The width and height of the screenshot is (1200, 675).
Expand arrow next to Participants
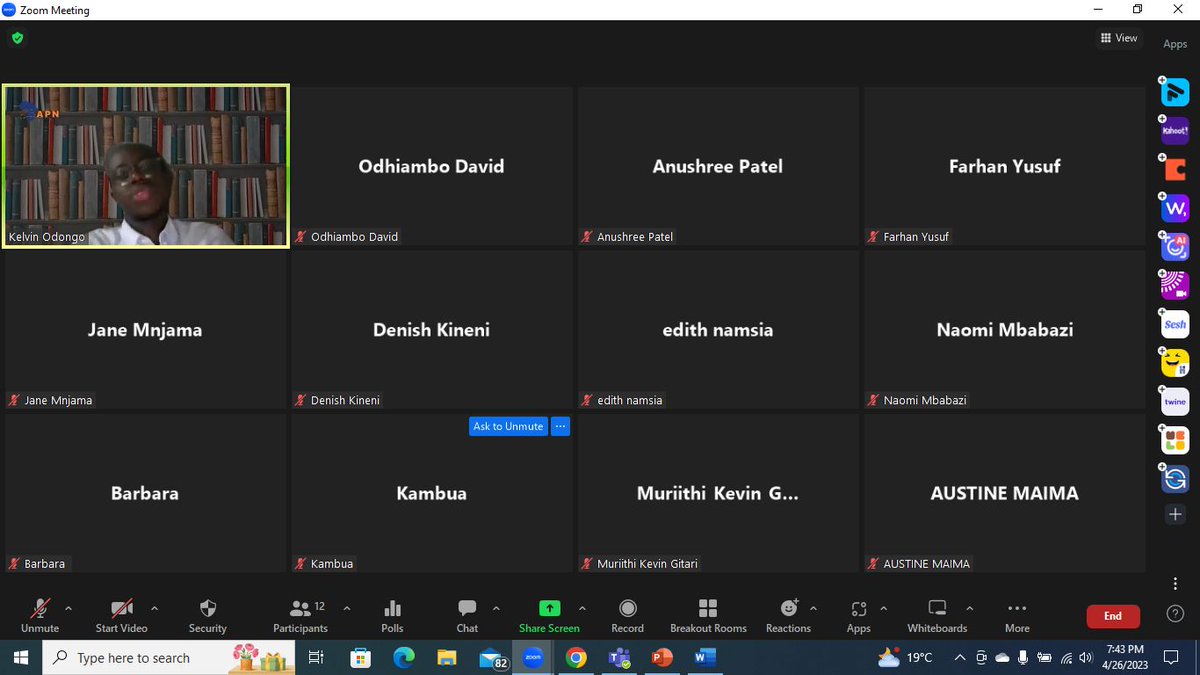coord(346,607)
